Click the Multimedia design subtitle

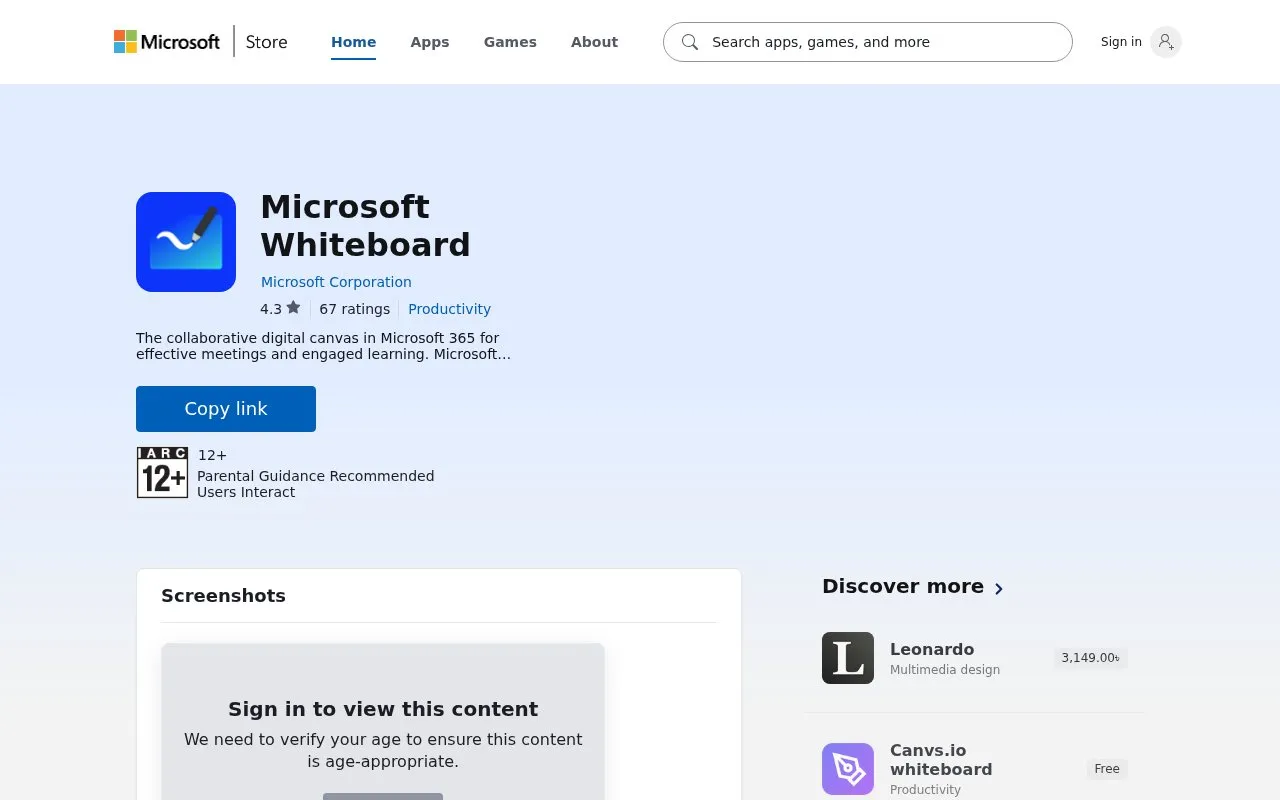click(945, 670)
